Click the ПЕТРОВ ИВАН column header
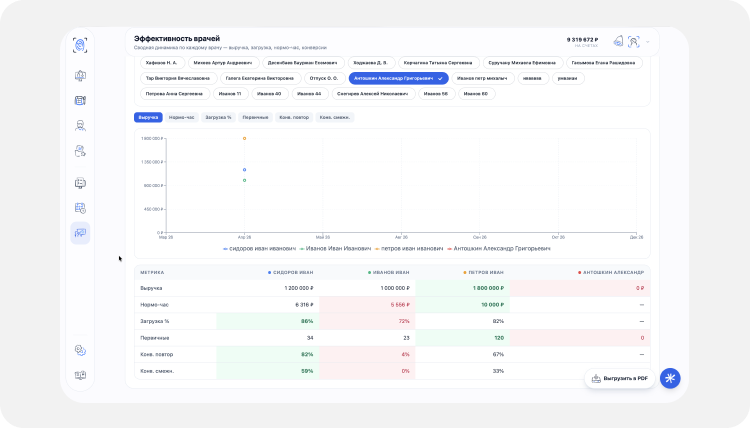750x428 pixels. pos(483,273)
